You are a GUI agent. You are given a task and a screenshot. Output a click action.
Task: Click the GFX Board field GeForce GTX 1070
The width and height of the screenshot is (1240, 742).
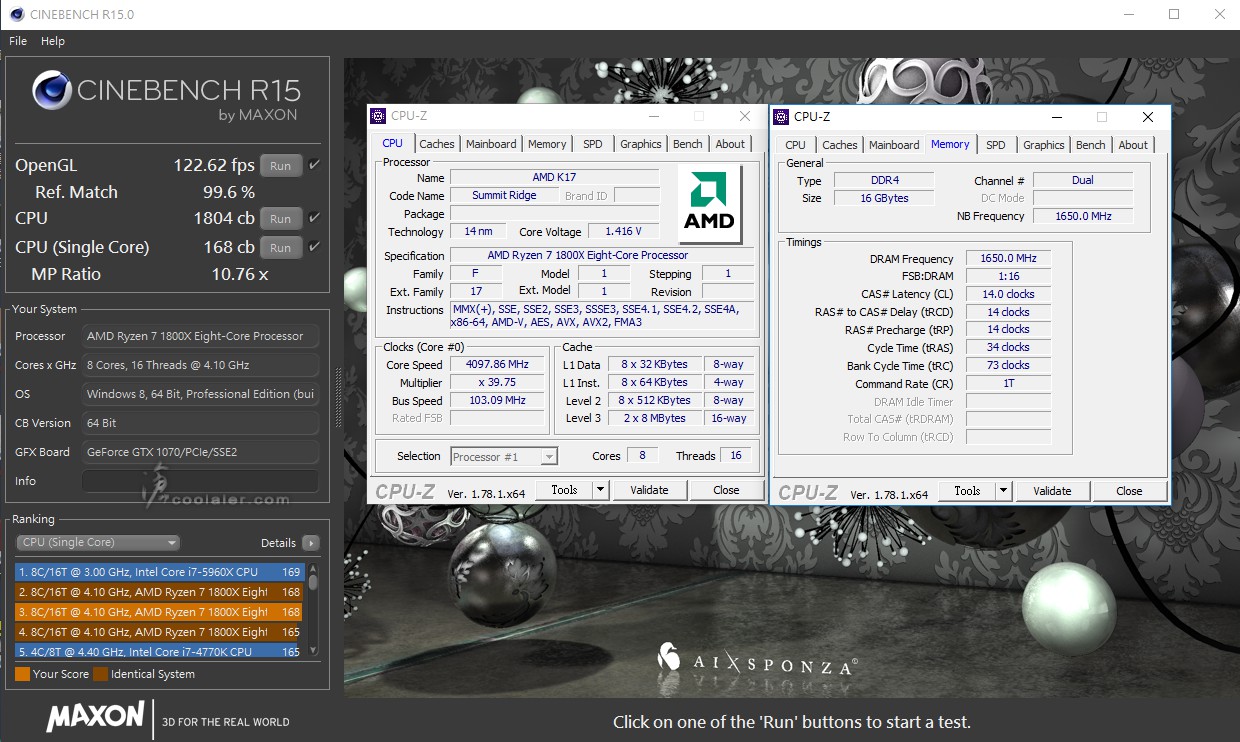pyautogui.click(x=201, y=452)
